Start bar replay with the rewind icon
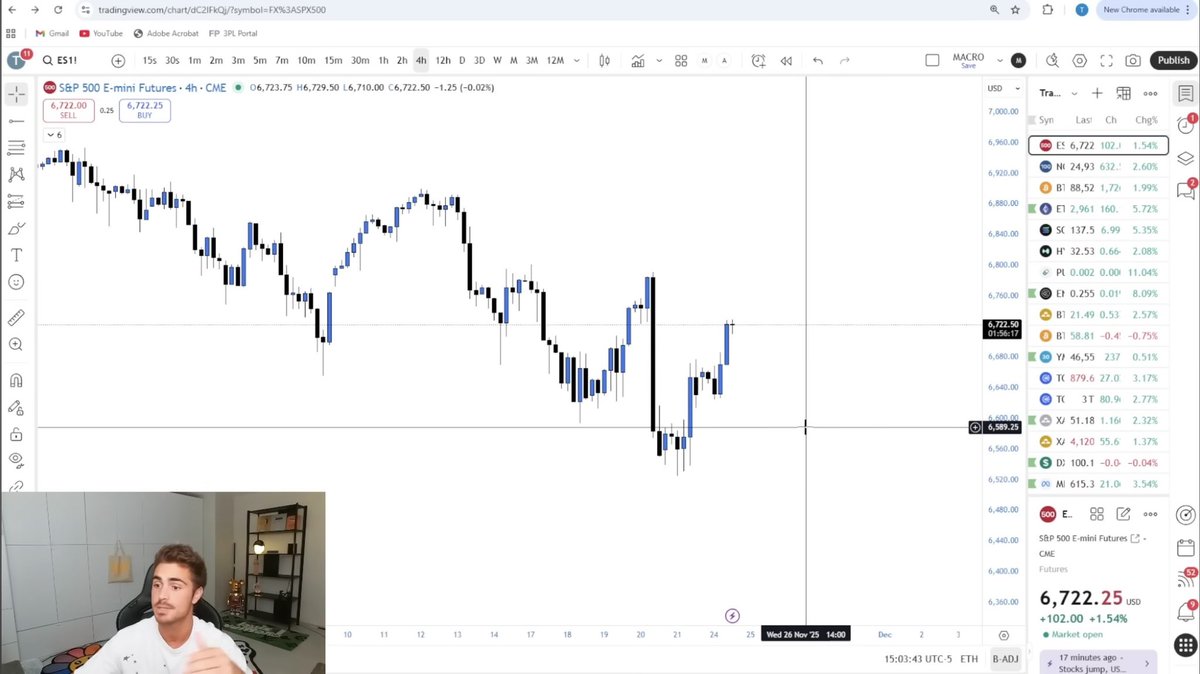 (786, 60)
